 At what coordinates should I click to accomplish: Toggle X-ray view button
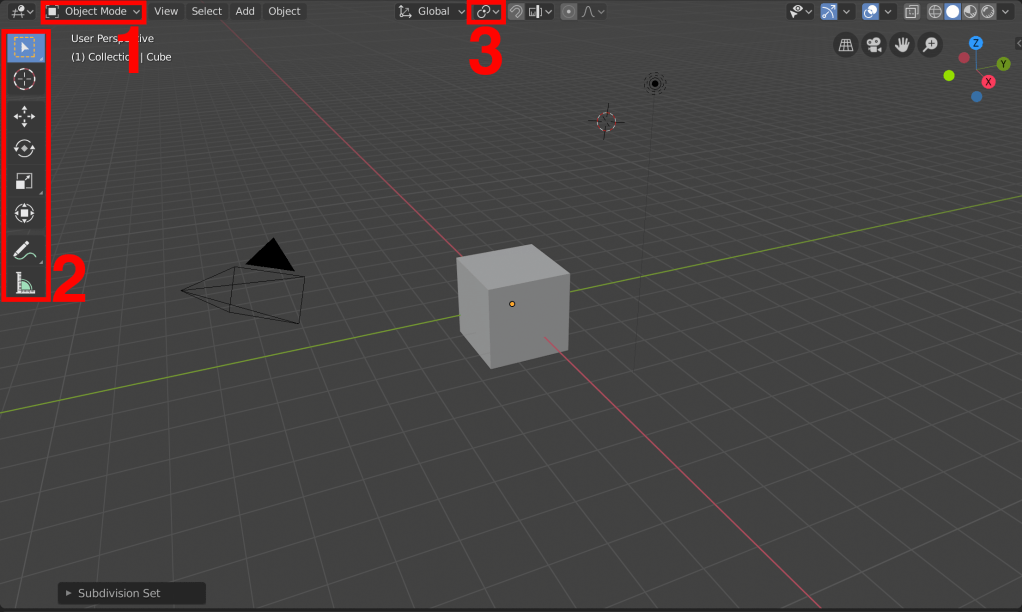coord(912,12)
